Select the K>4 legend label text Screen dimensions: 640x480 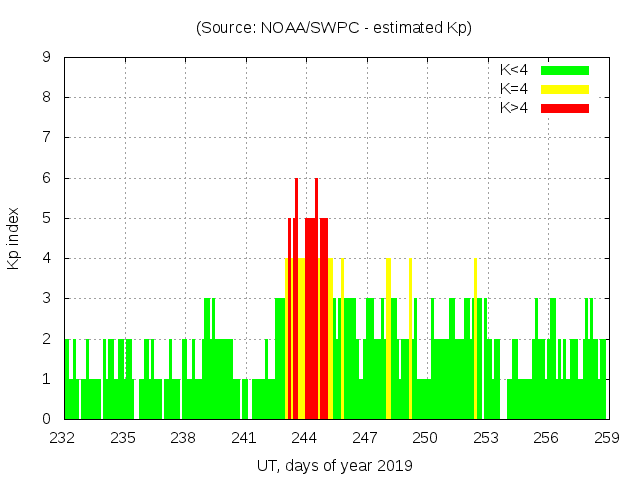(x=515, y=107)
